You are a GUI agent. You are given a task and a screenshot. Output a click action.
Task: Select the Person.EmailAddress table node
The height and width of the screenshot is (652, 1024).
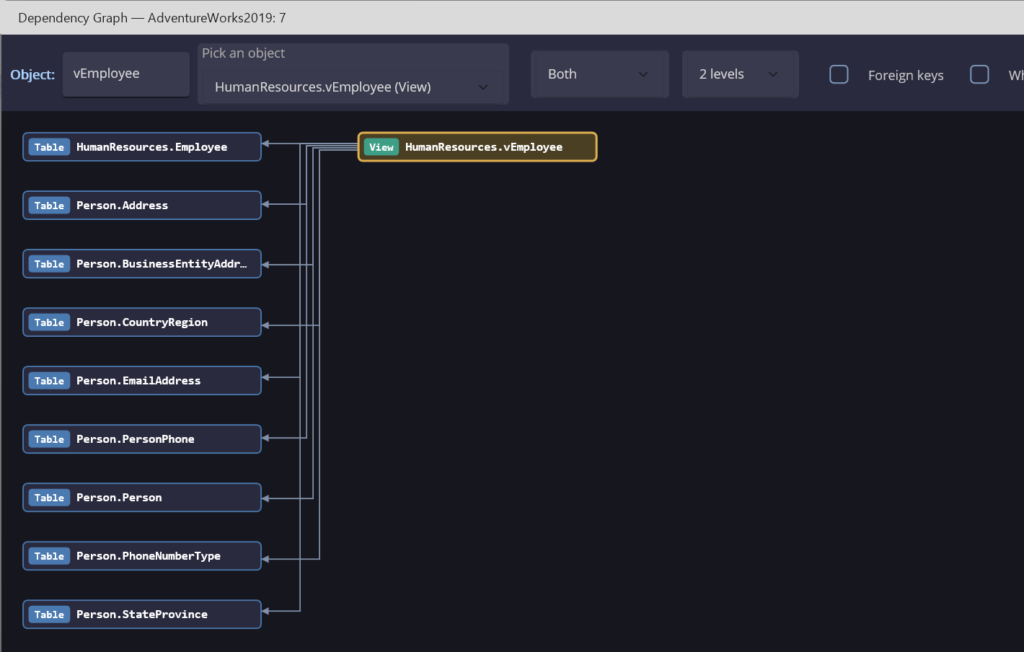pyautogui.click(x=142, y=380)
